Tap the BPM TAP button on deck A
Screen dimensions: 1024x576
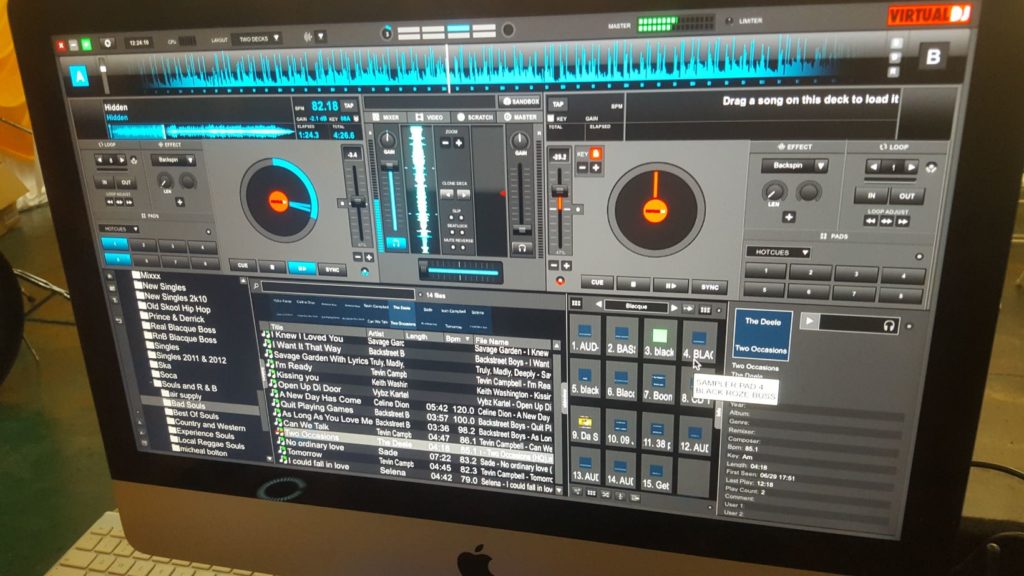point(349,105)
